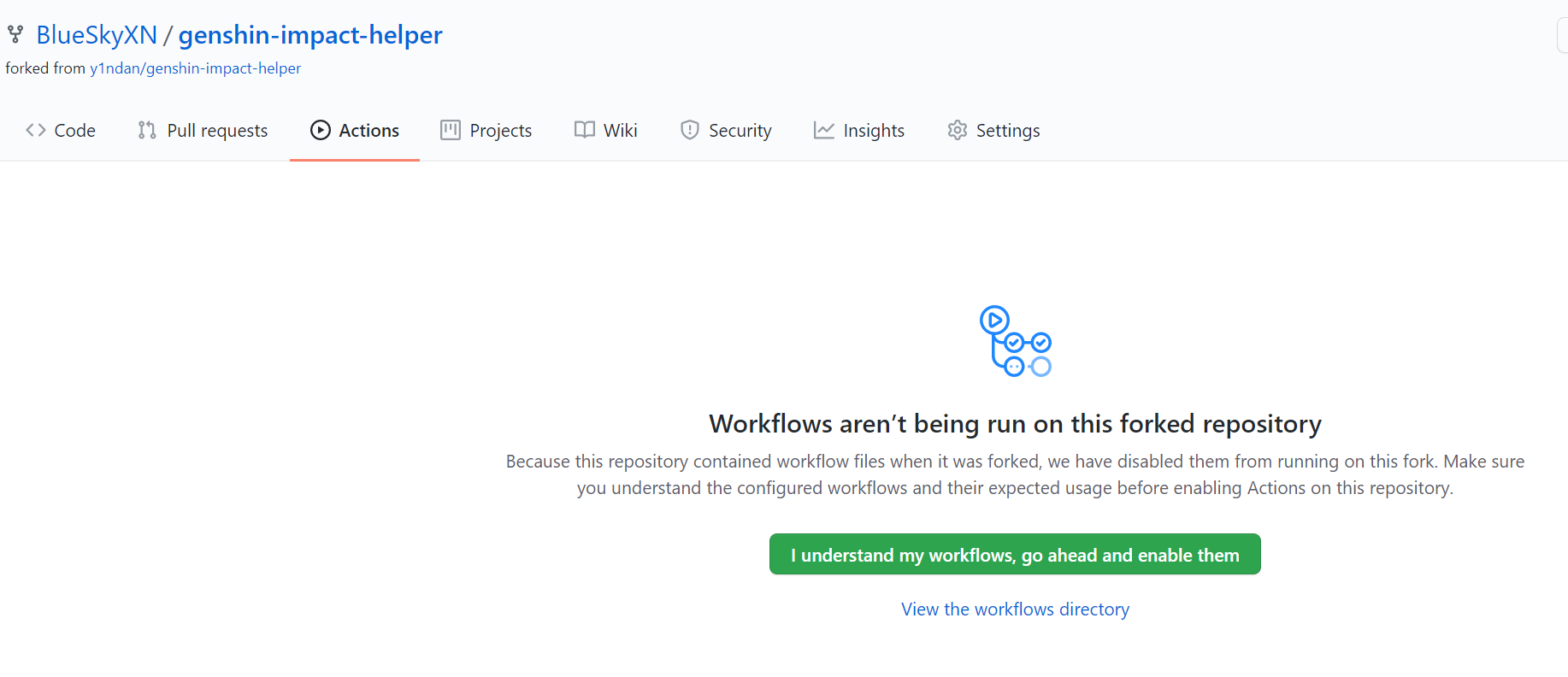Click the Wiki book icon

pyautogui.click(x=585, y=130)
